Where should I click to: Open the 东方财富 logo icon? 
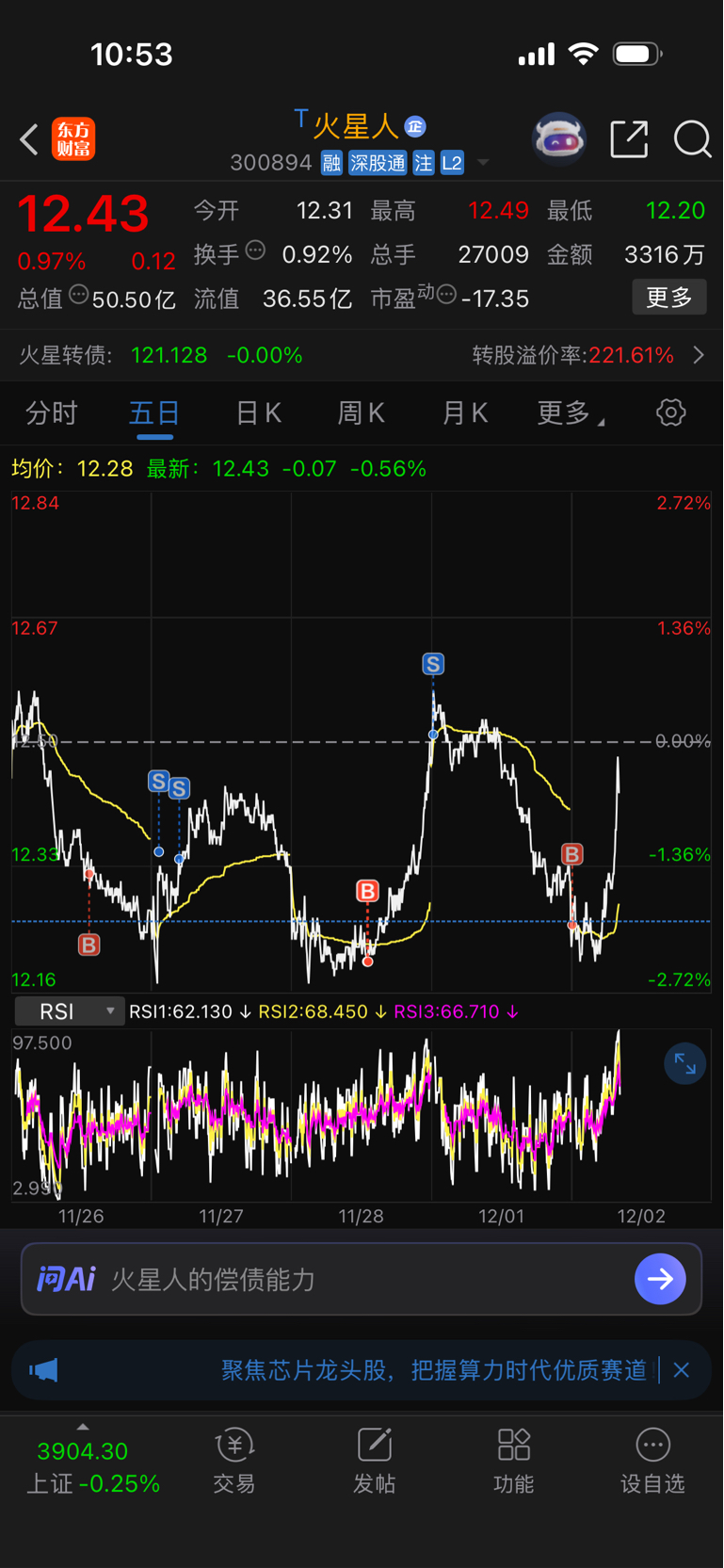pos(73,139)
